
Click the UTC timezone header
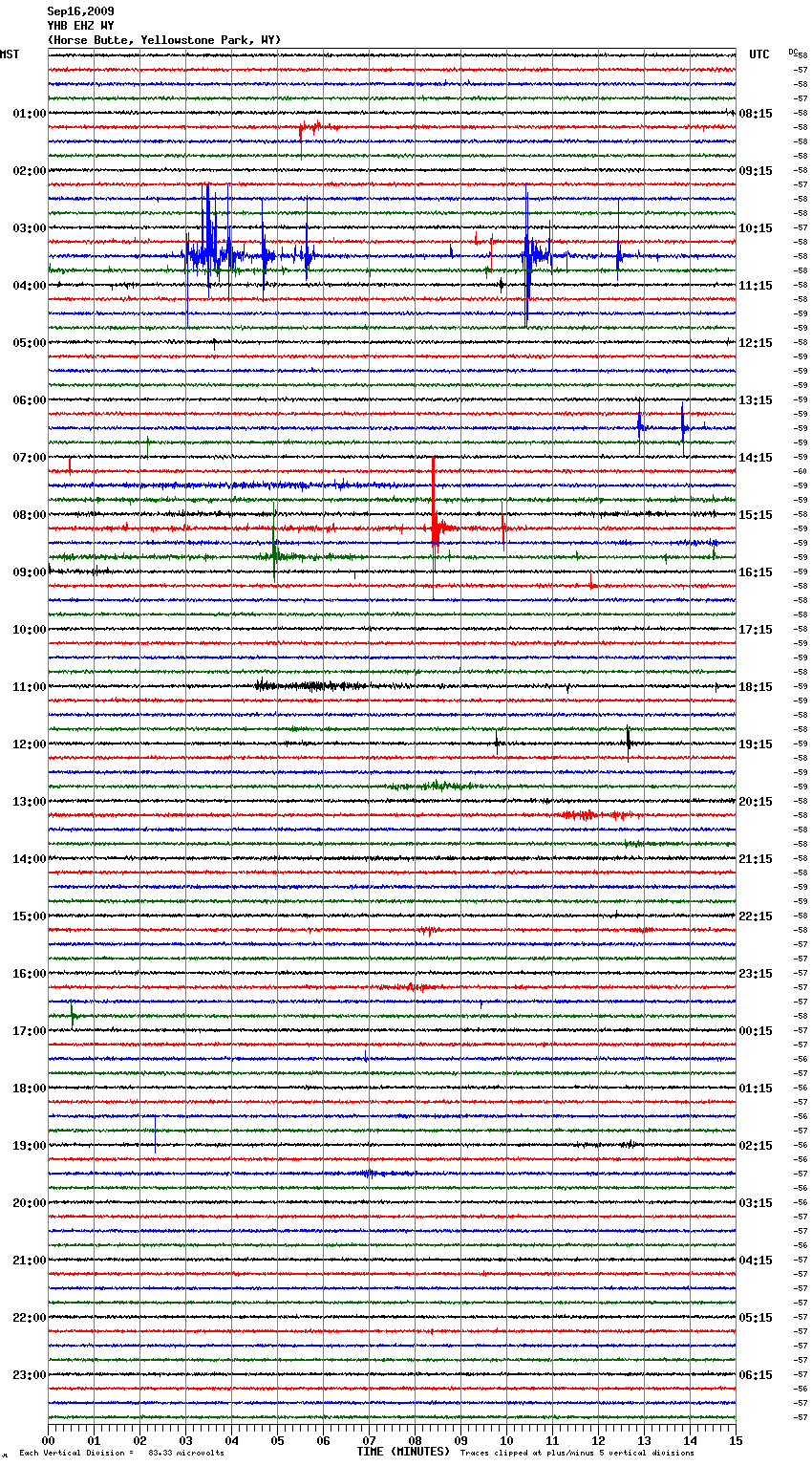759,54
